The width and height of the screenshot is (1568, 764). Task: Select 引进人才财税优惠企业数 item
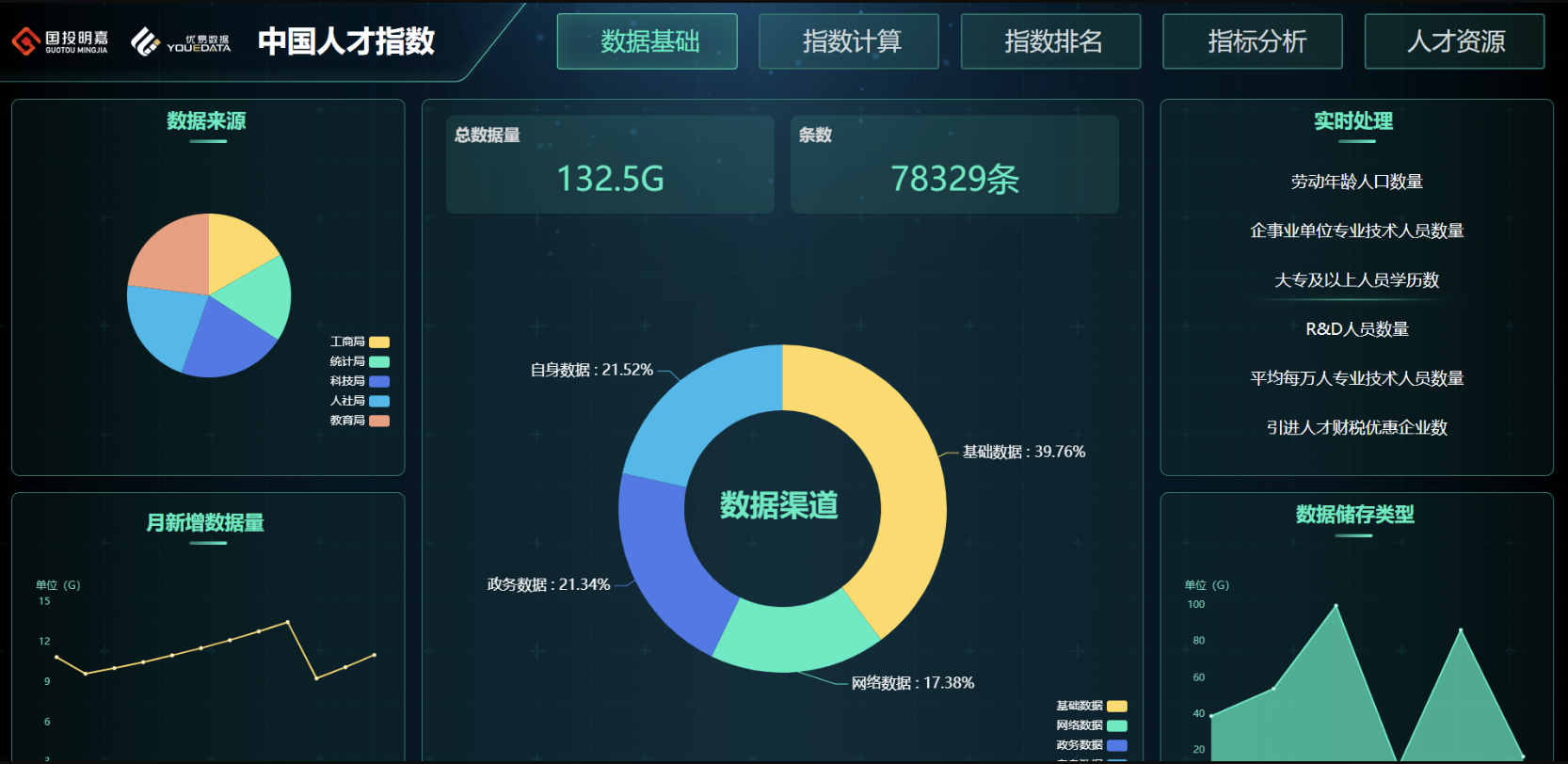(1356, 428)
